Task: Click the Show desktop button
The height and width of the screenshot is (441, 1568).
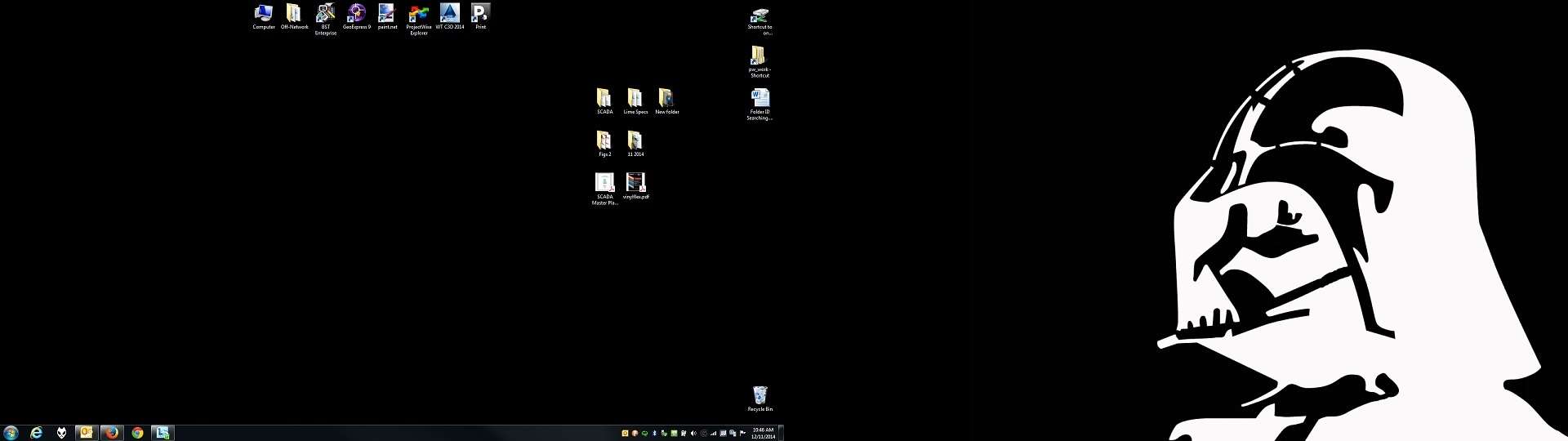Action: coord(782,433)
